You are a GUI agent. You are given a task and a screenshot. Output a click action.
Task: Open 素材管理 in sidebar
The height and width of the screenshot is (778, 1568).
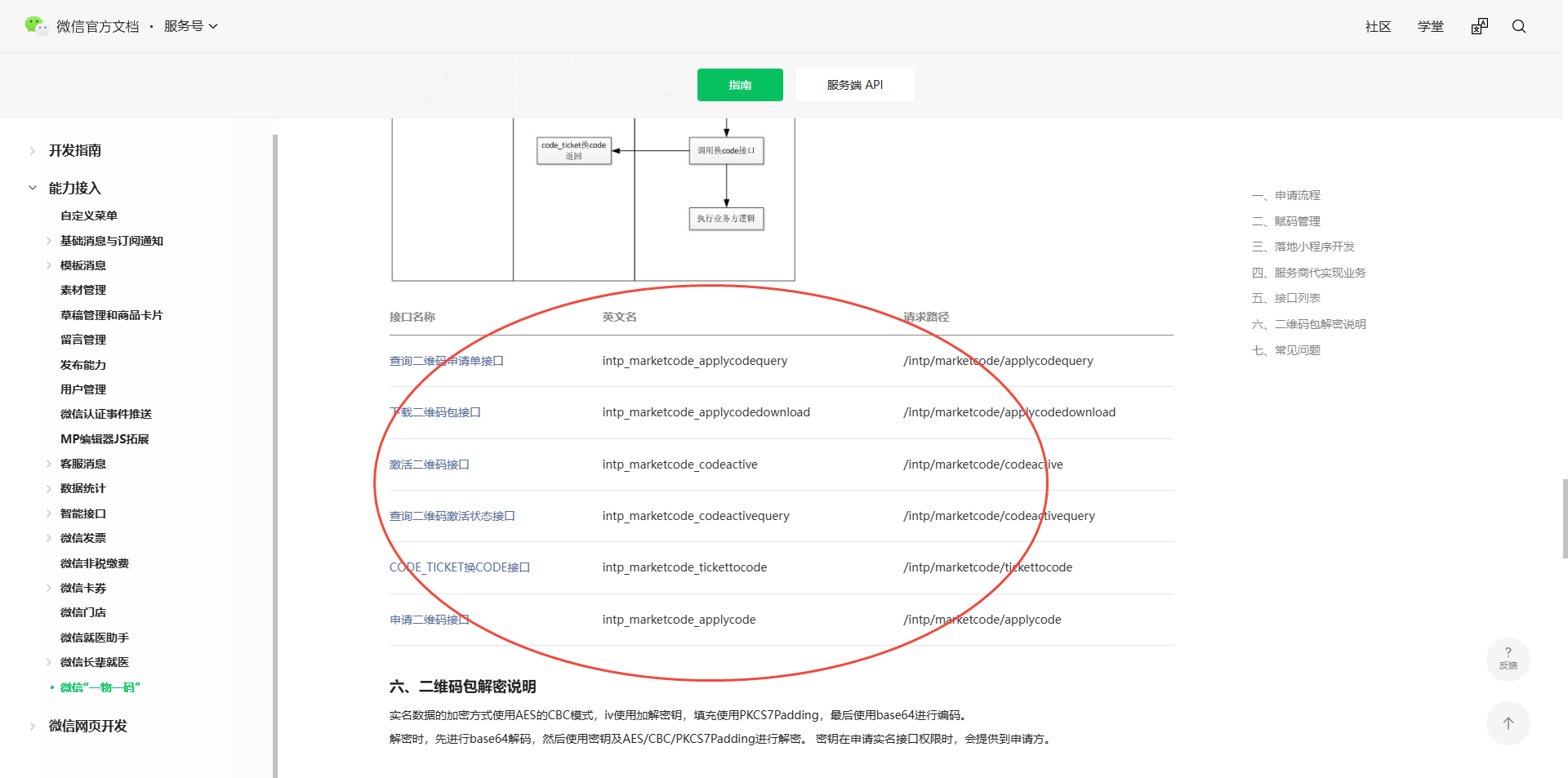click(x=83, y=290)
